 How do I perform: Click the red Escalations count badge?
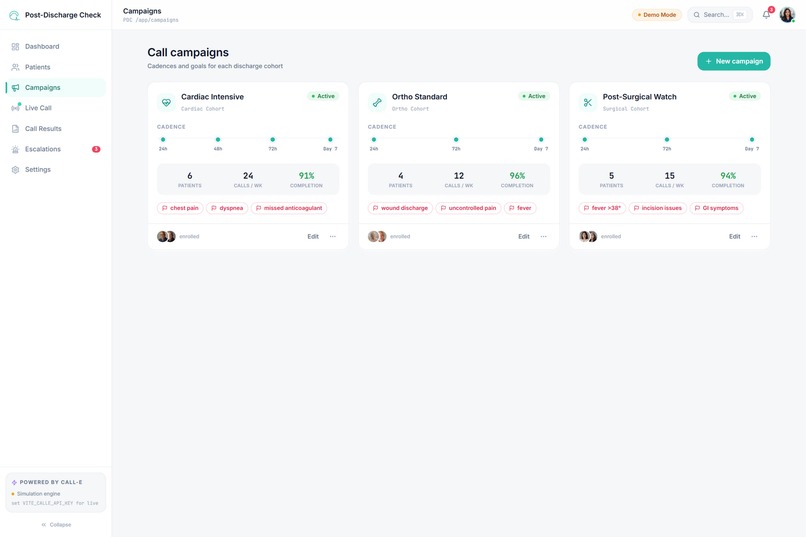tap(96, 149)
